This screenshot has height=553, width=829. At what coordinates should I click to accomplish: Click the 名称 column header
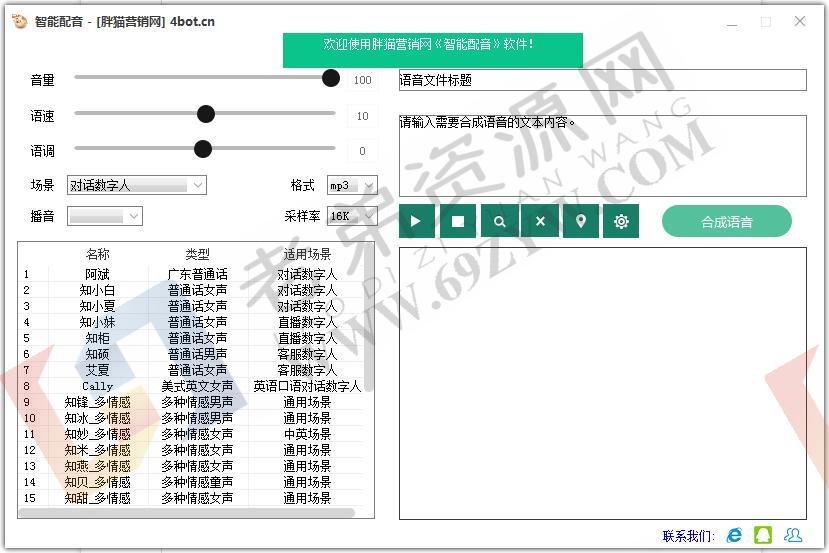click(x=98, y=254)
